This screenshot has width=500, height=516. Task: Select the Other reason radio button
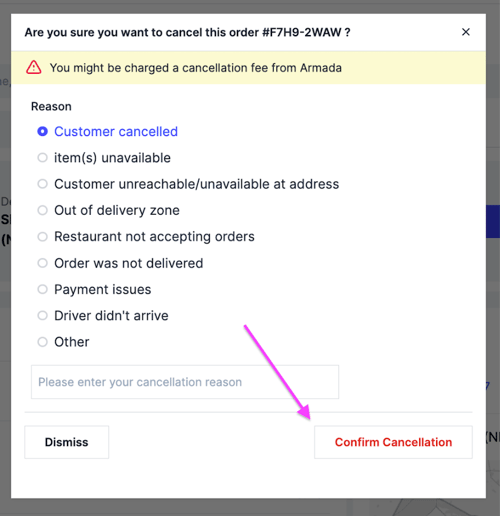point(42,342)
